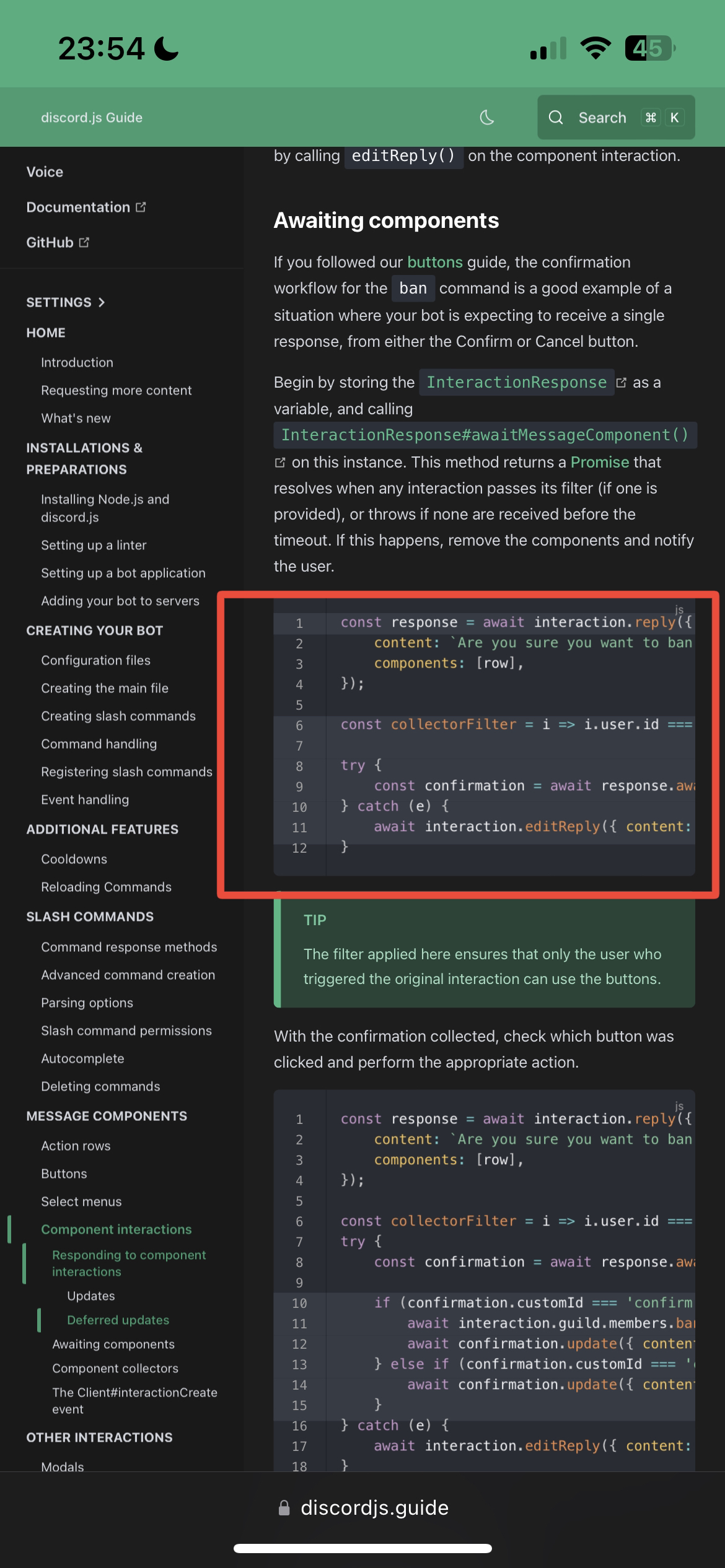This screenshot has height=1568, width=725.
Task: Open Action rows page
Action: coord(76,1146)
